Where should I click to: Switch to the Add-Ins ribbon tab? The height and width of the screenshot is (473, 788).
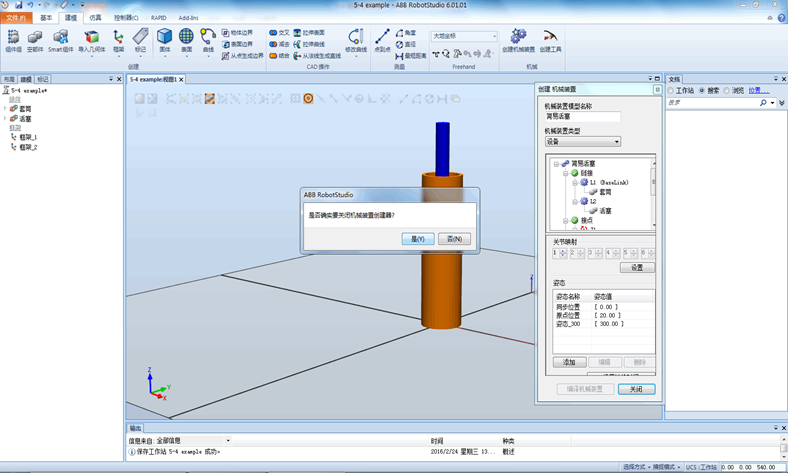click(x=188, y=18)
